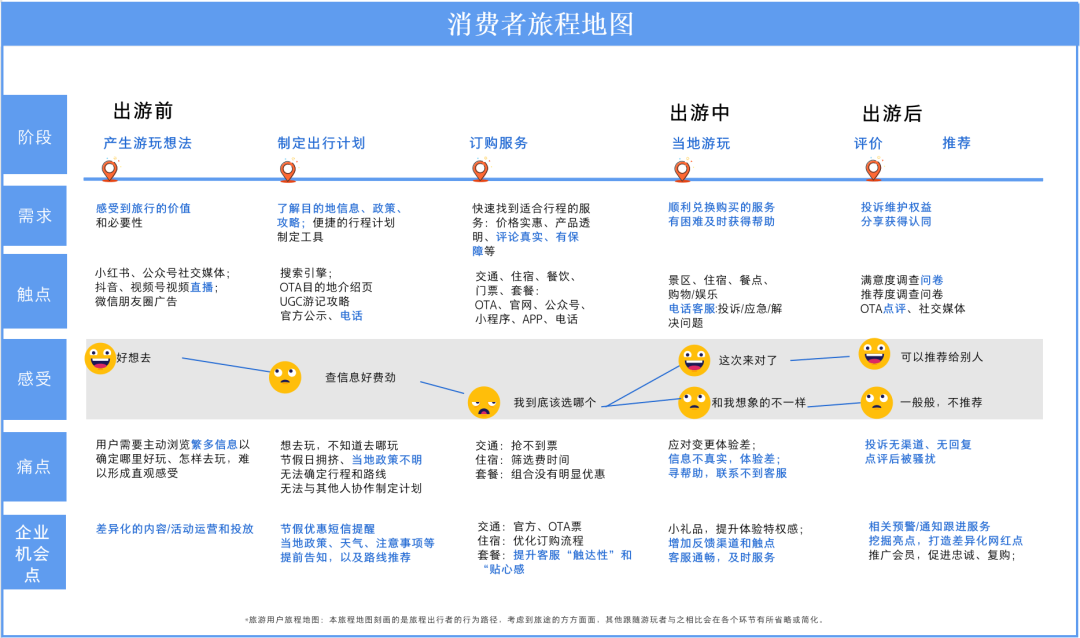This screenshot has height=638, width=1080.
Task: Click the 痛点 row label
Action: (34, 466)
